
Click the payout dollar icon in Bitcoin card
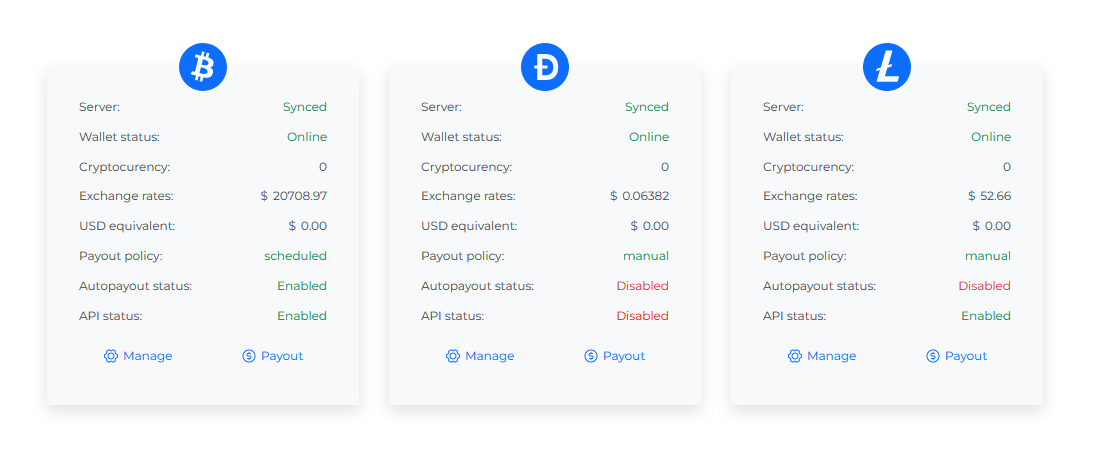(x=249, y=356)
